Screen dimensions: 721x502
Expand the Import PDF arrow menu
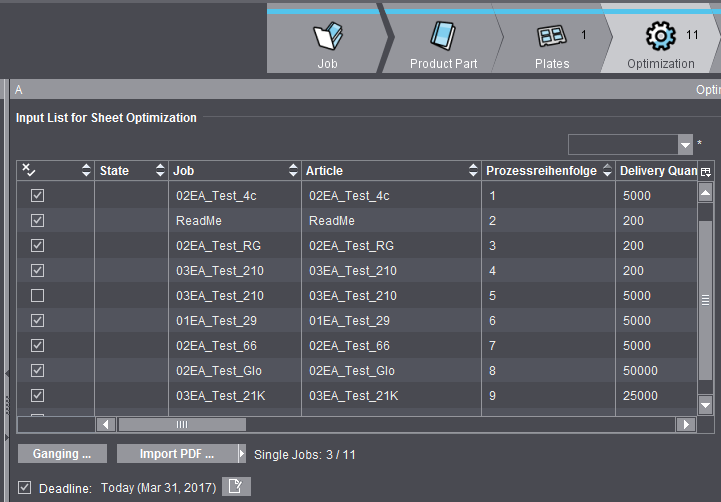pyautogui.click(x=241, y=454)
